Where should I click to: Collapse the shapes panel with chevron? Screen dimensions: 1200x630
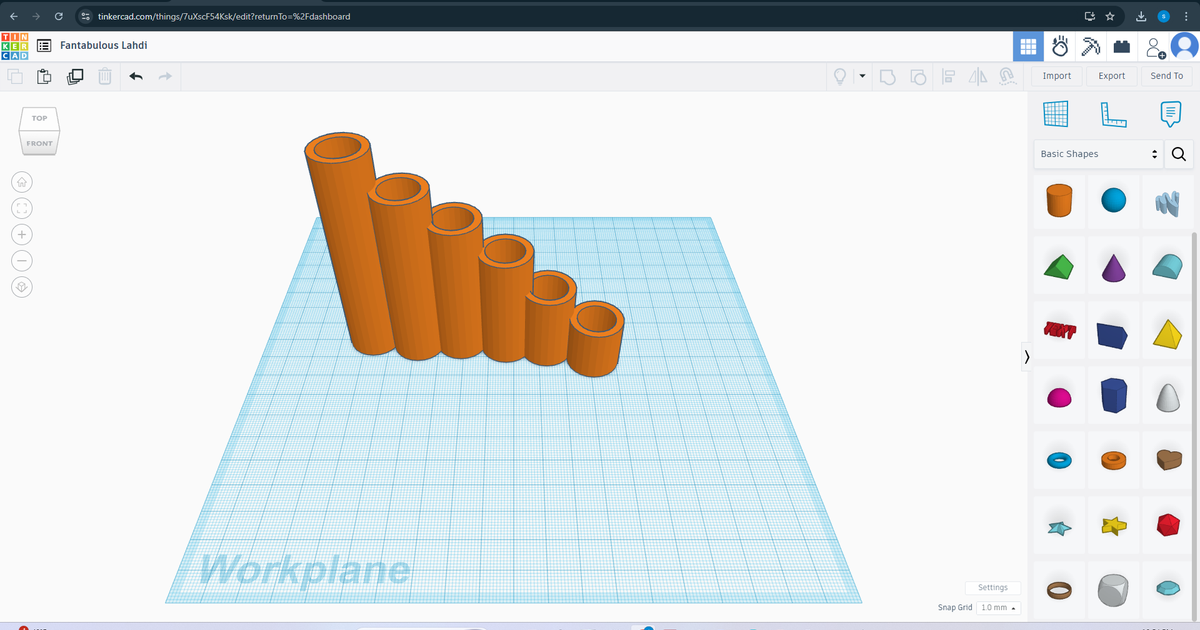1026,357
